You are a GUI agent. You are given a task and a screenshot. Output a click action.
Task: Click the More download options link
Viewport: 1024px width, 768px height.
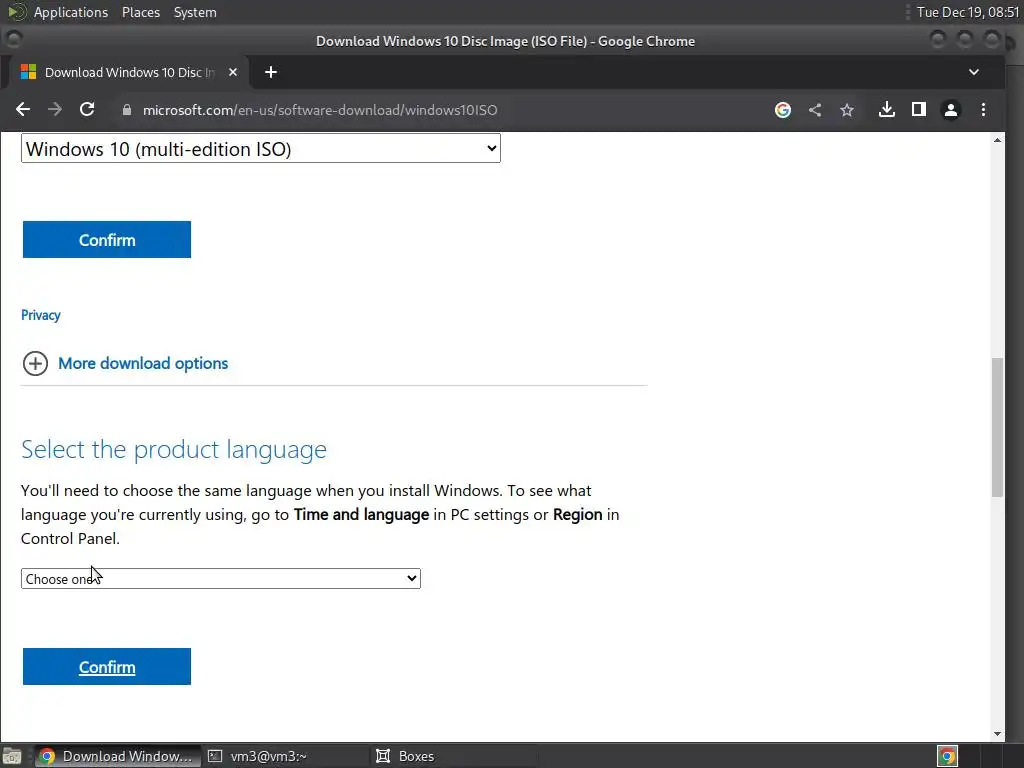coord(143,363)
